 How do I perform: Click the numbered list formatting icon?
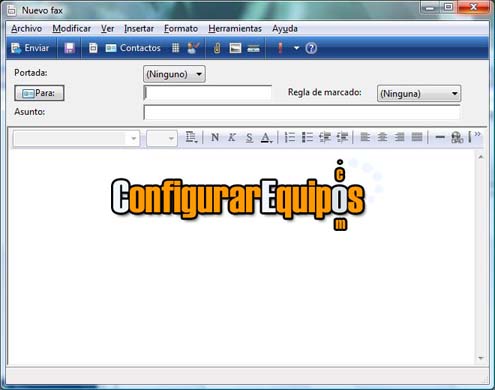pos(290,137)
